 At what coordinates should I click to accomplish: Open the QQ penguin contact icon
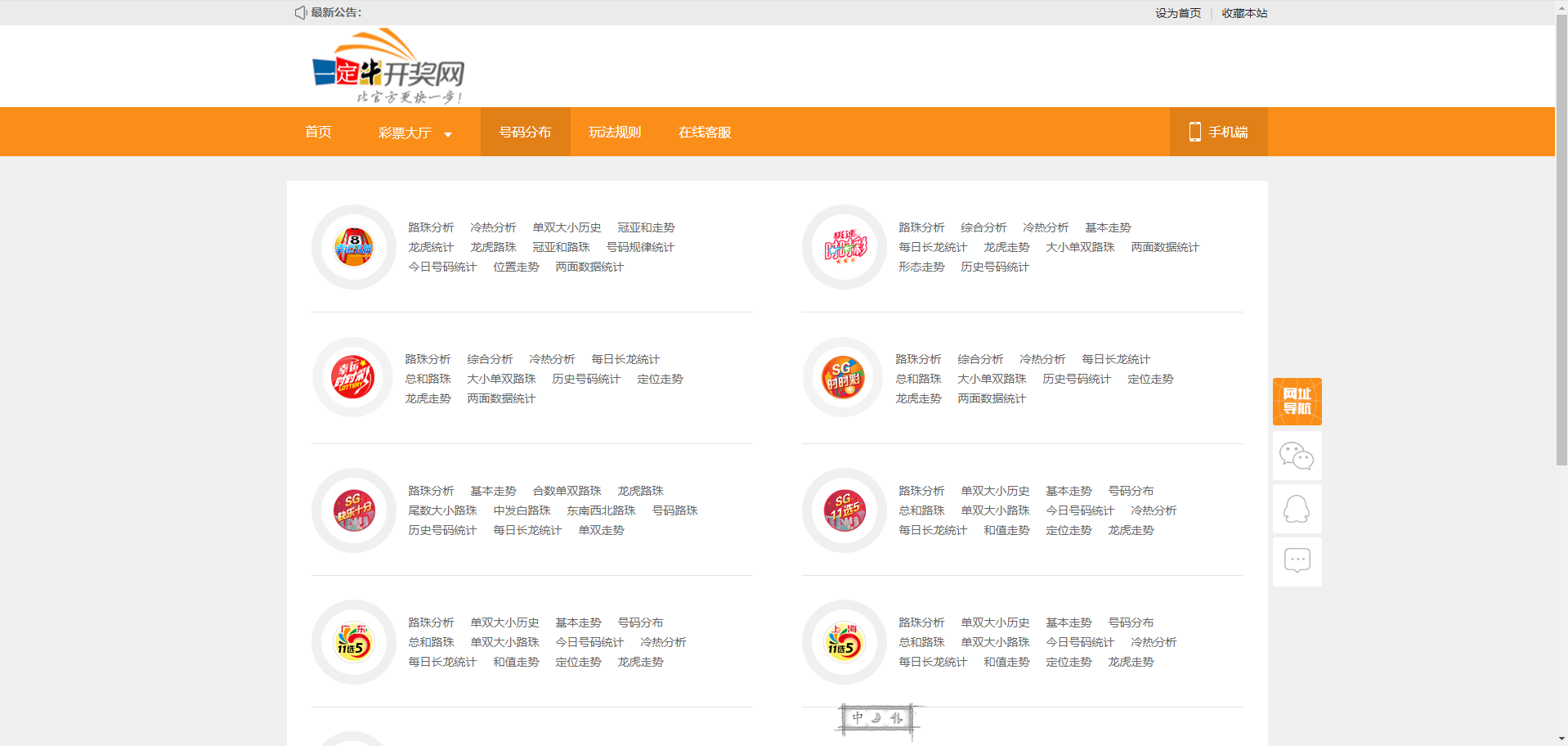pyautogui.click(x=1297, y=509)
